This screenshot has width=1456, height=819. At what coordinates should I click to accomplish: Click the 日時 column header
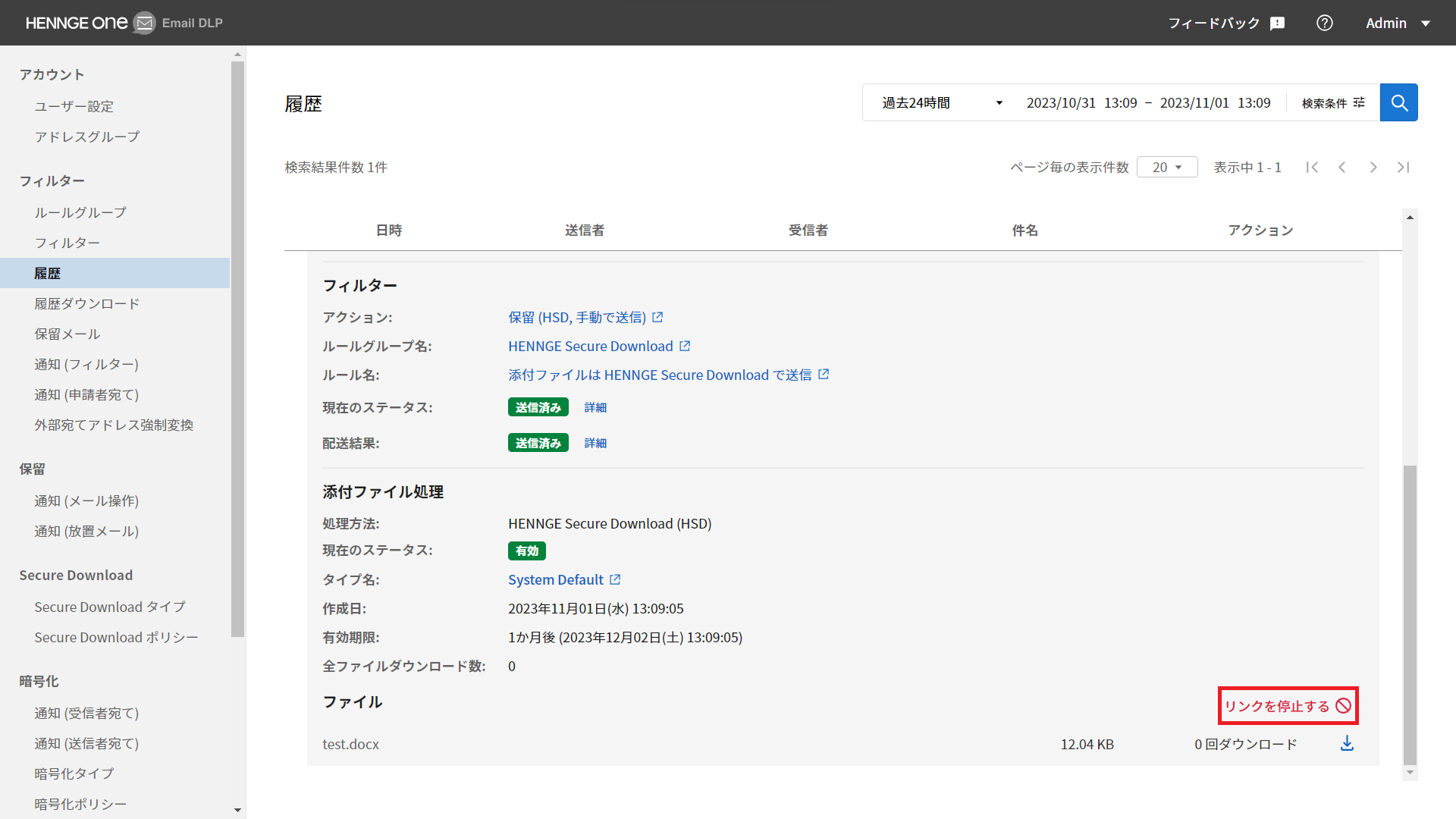click(x=389, y=230)
